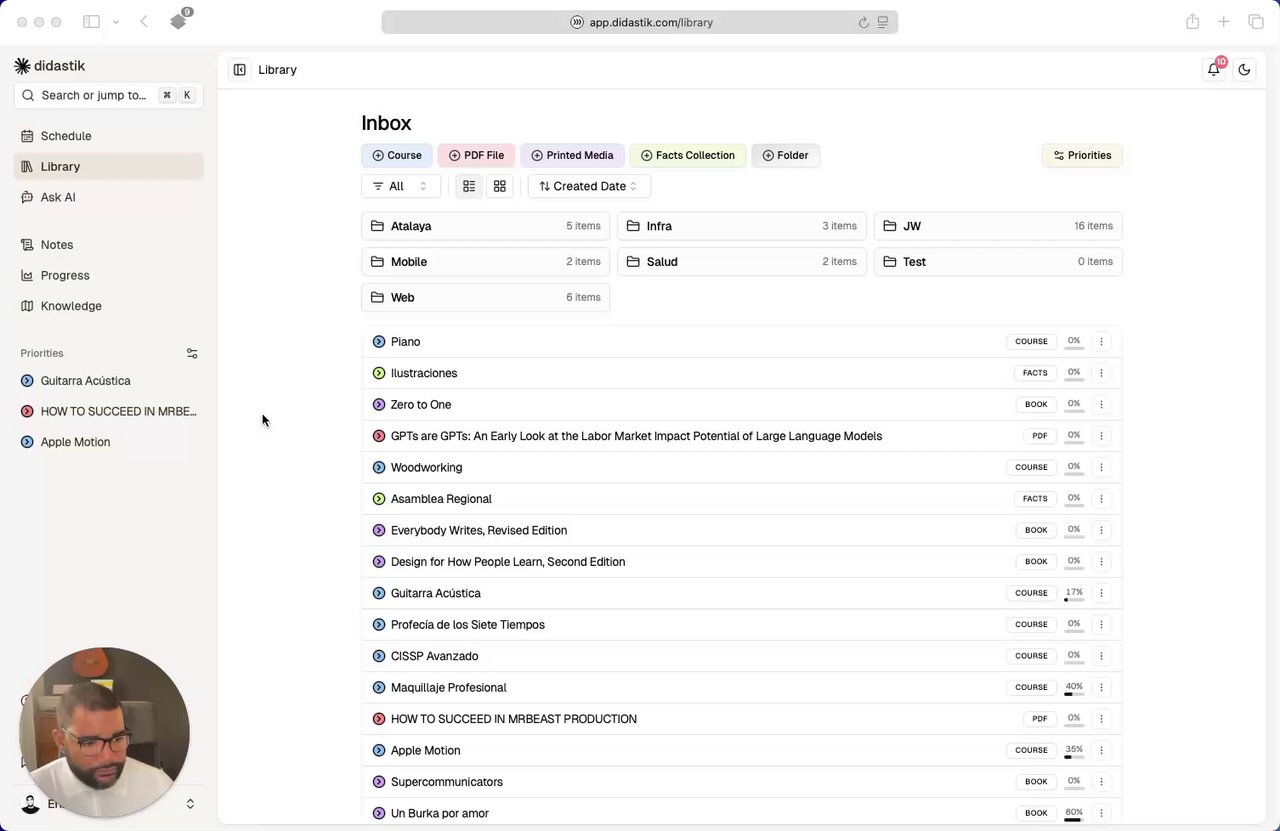Screen dimensions: 1280x831
Task: Click the search or jump to field
Action: click(x=93, y=95)
